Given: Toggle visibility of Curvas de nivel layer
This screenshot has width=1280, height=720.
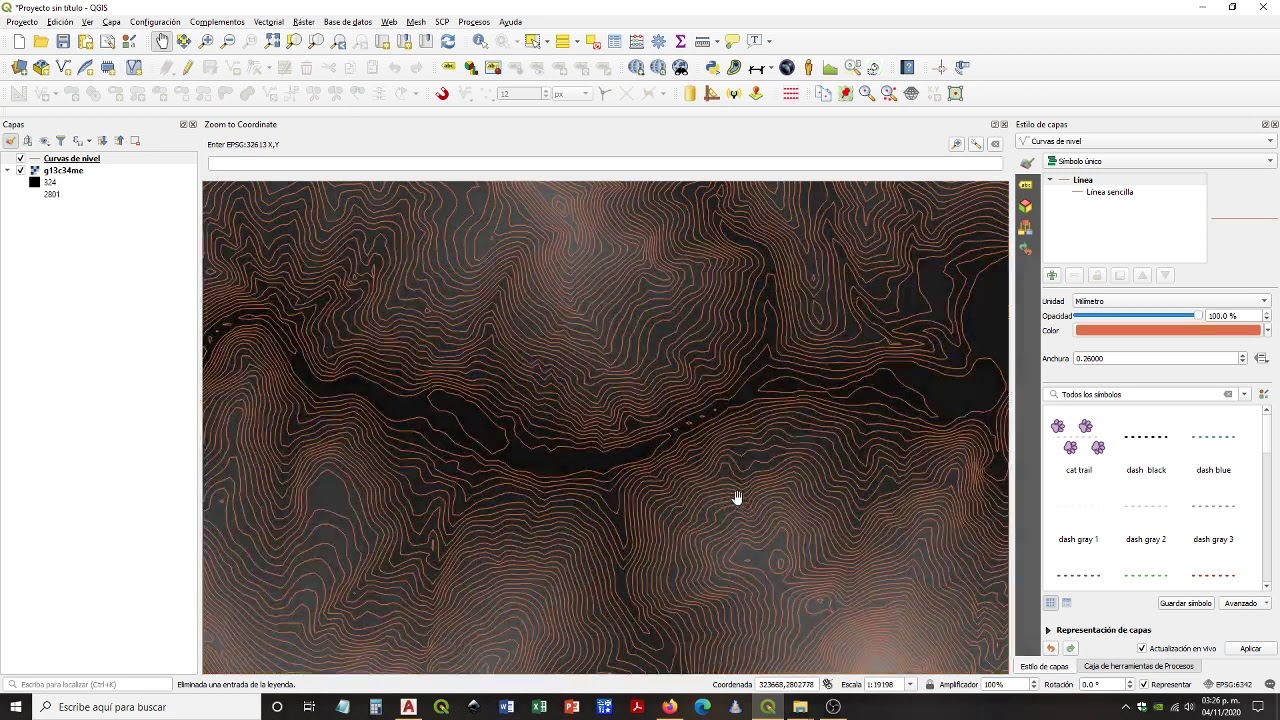Looking at the screenshot, I should 20,158.
